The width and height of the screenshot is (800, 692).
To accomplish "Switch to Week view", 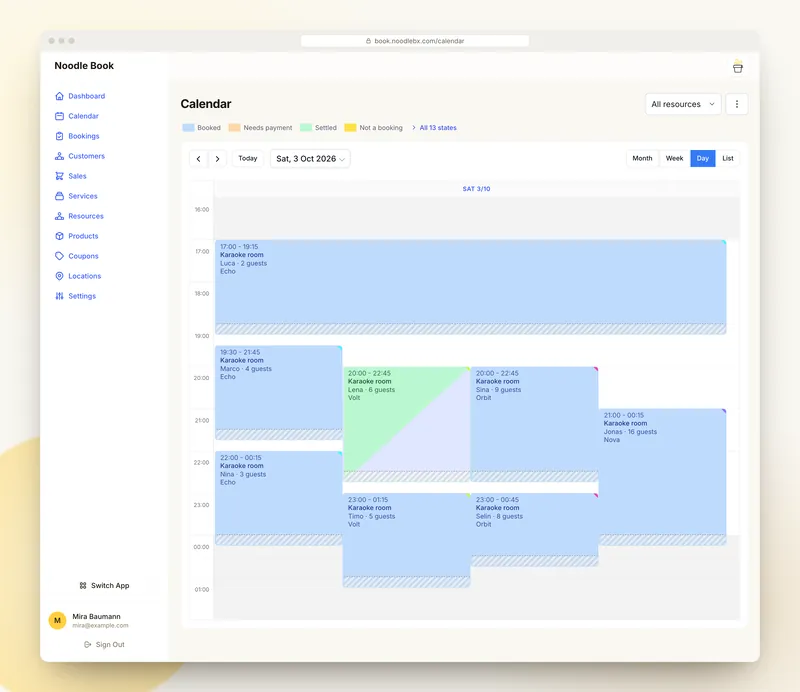I will pos(674,158).
